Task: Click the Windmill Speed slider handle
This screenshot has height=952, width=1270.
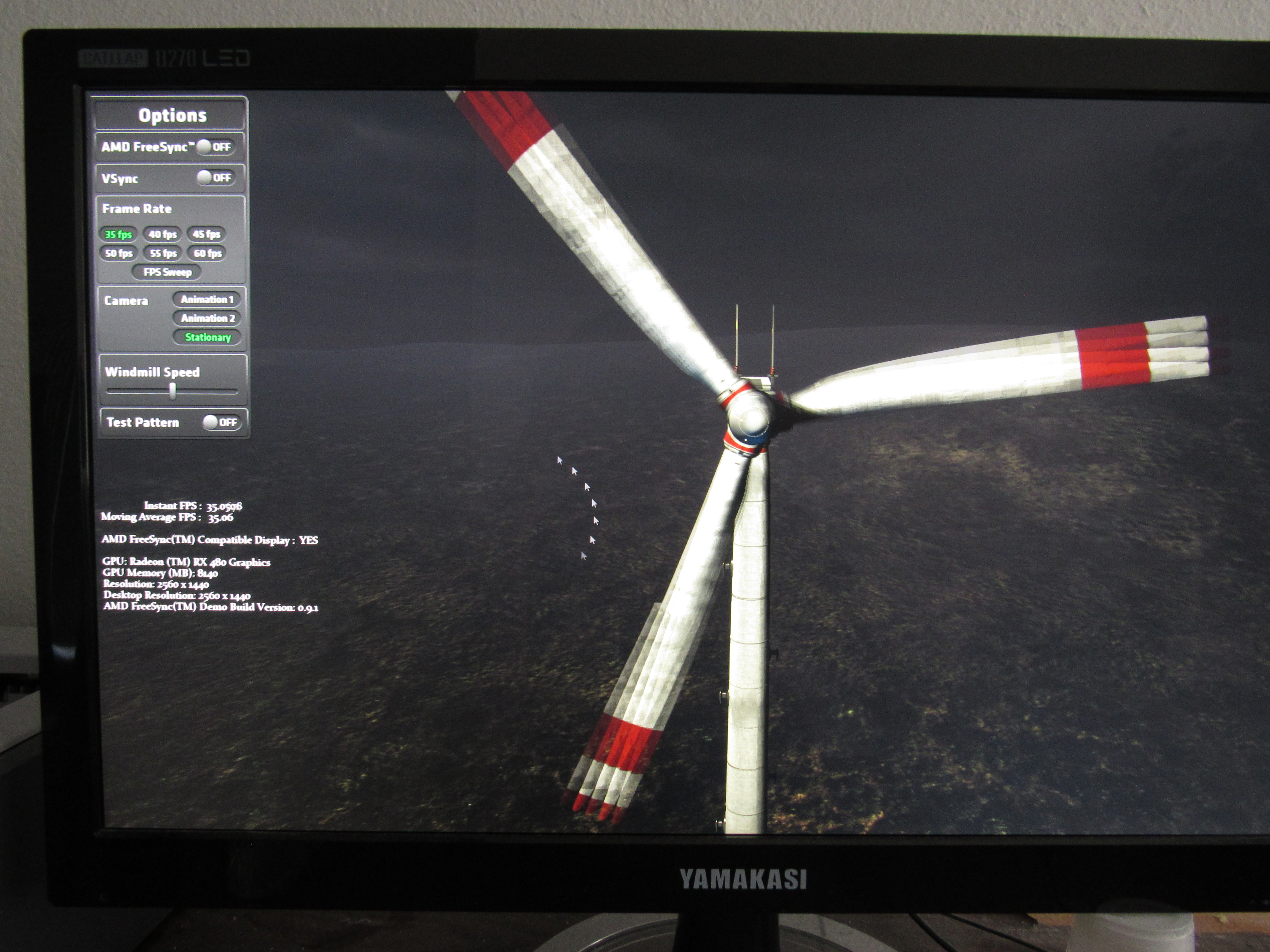Action: pyautogui.click(x=172, y=391)
